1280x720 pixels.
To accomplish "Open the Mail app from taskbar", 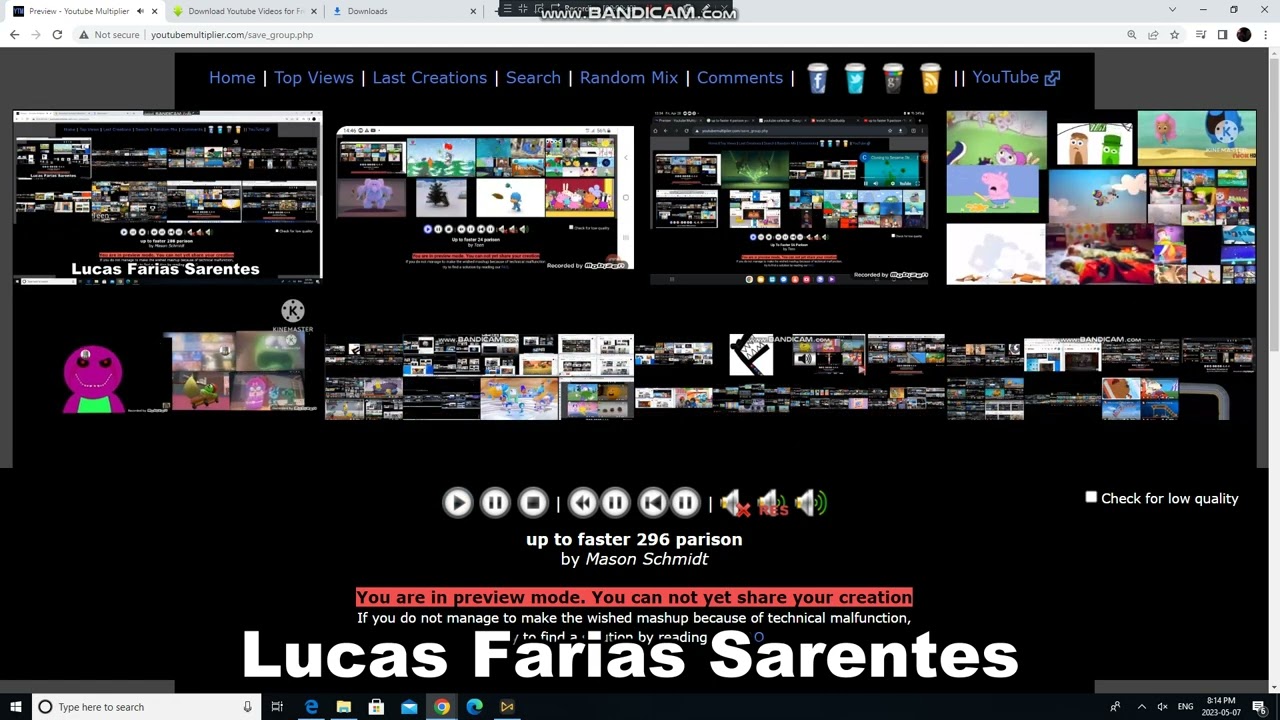I will (409, 707).
